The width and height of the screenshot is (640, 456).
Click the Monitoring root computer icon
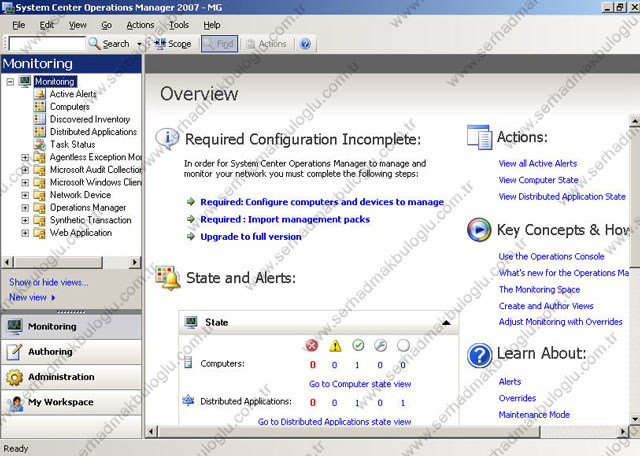25,81
